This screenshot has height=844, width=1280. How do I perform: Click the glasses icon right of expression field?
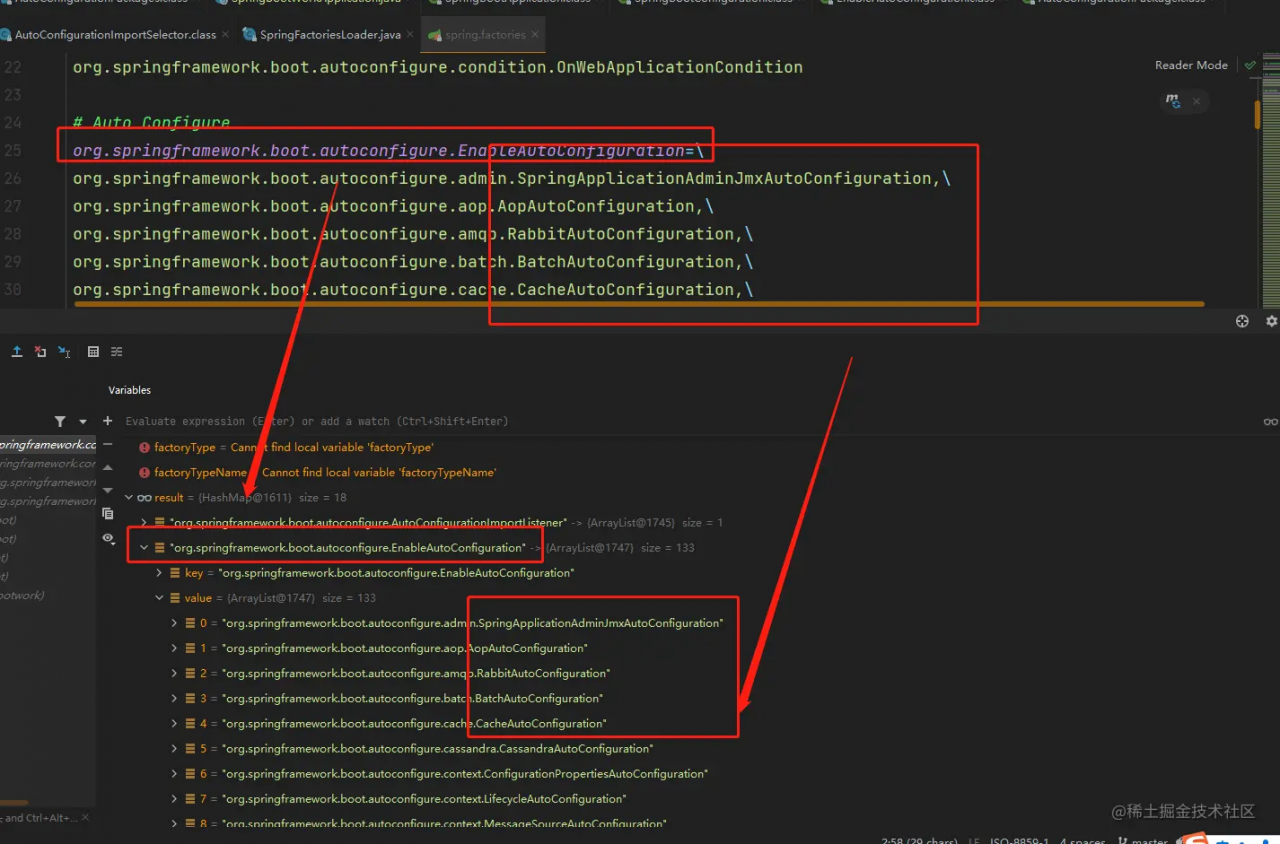[1271, 422]
